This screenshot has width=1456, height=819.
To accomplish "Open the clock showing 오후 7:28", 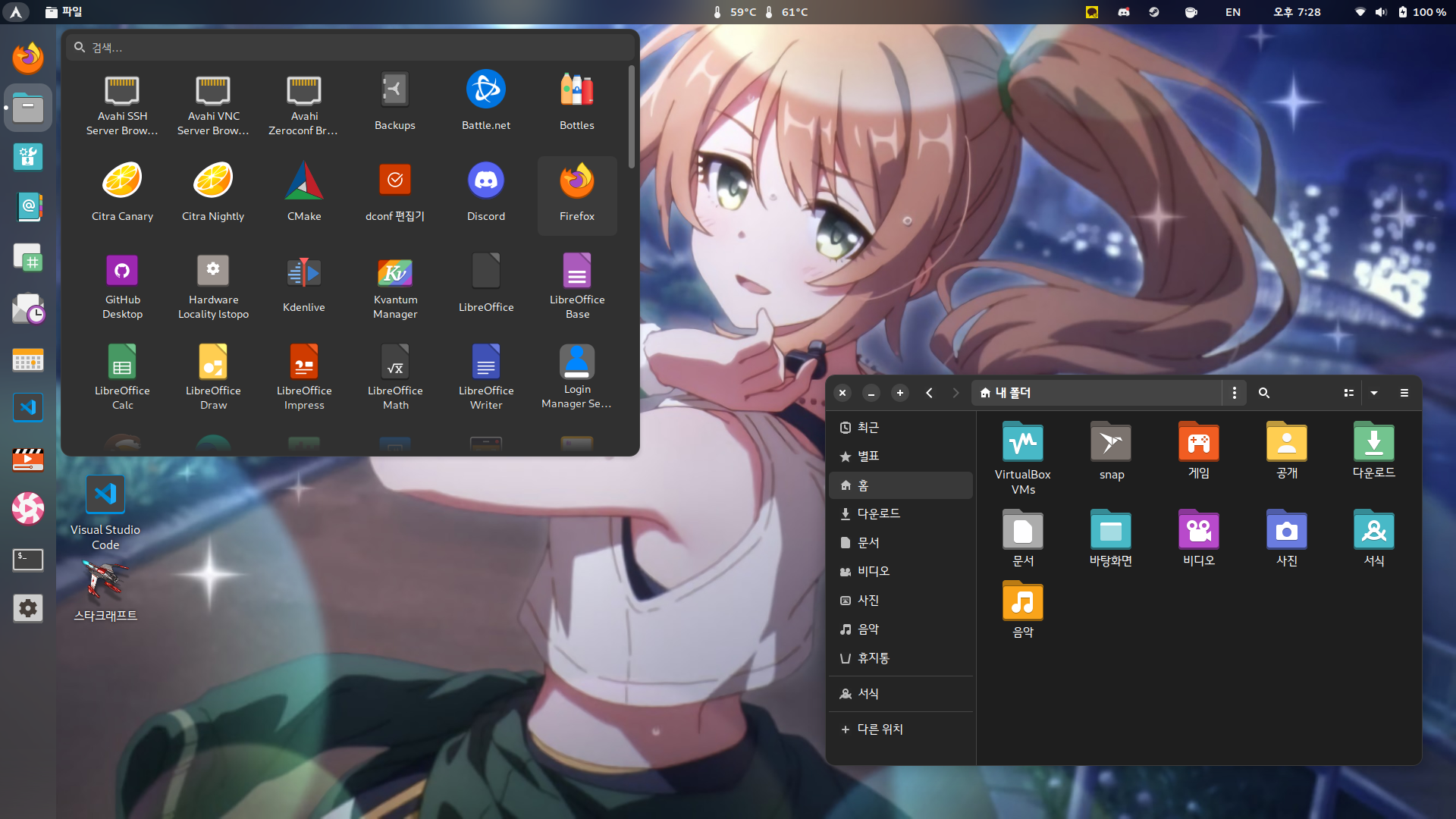I will tap(1297, 12).
